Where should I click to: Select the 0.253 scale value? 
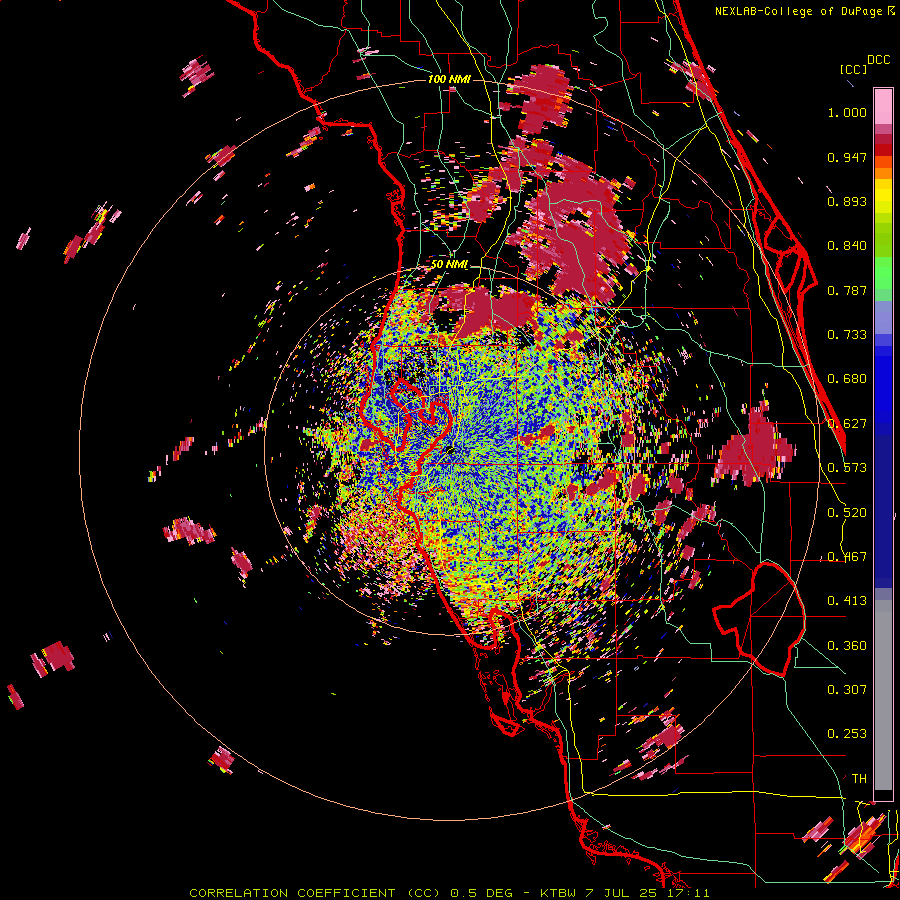[847, 734]
